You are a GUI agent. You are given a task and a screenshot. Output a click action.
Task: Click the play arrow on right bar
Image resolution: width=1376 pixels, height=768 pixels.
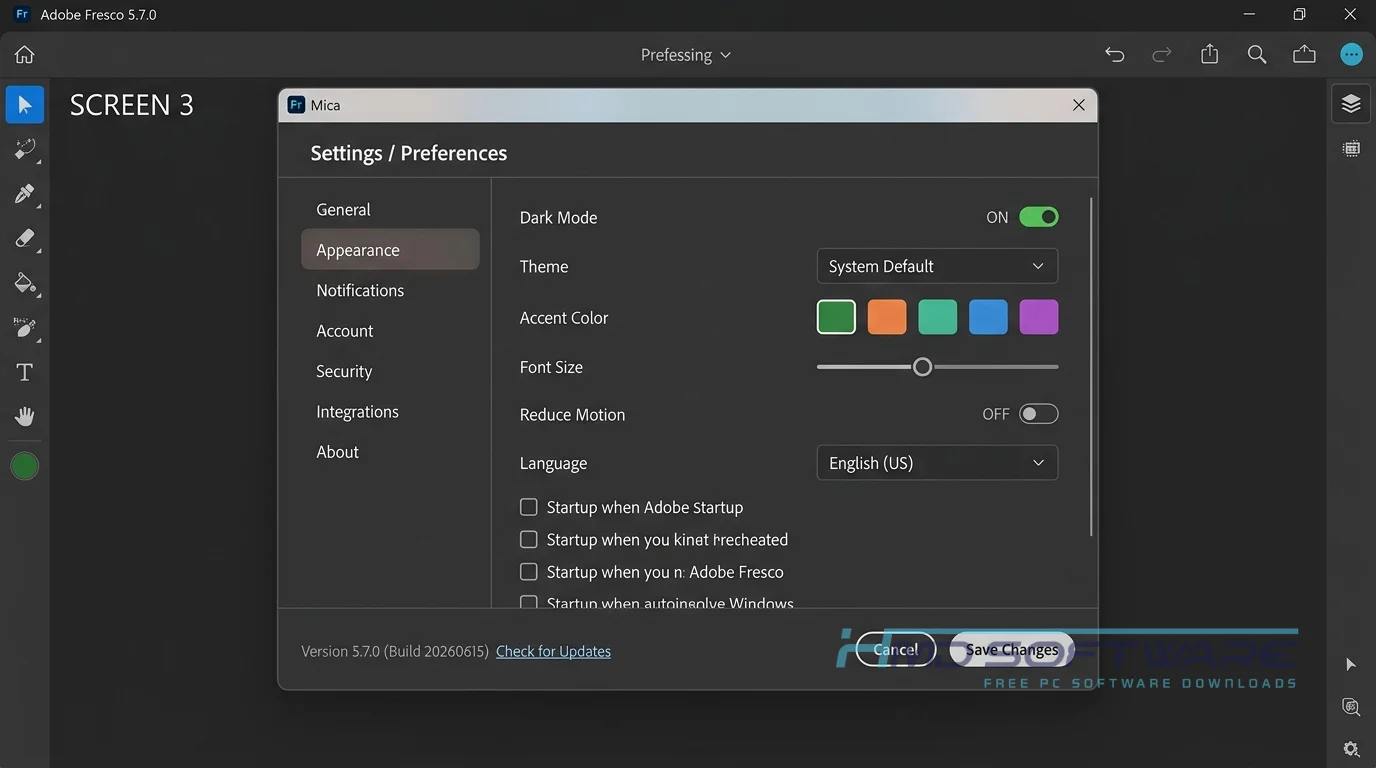pos(1351,664)
